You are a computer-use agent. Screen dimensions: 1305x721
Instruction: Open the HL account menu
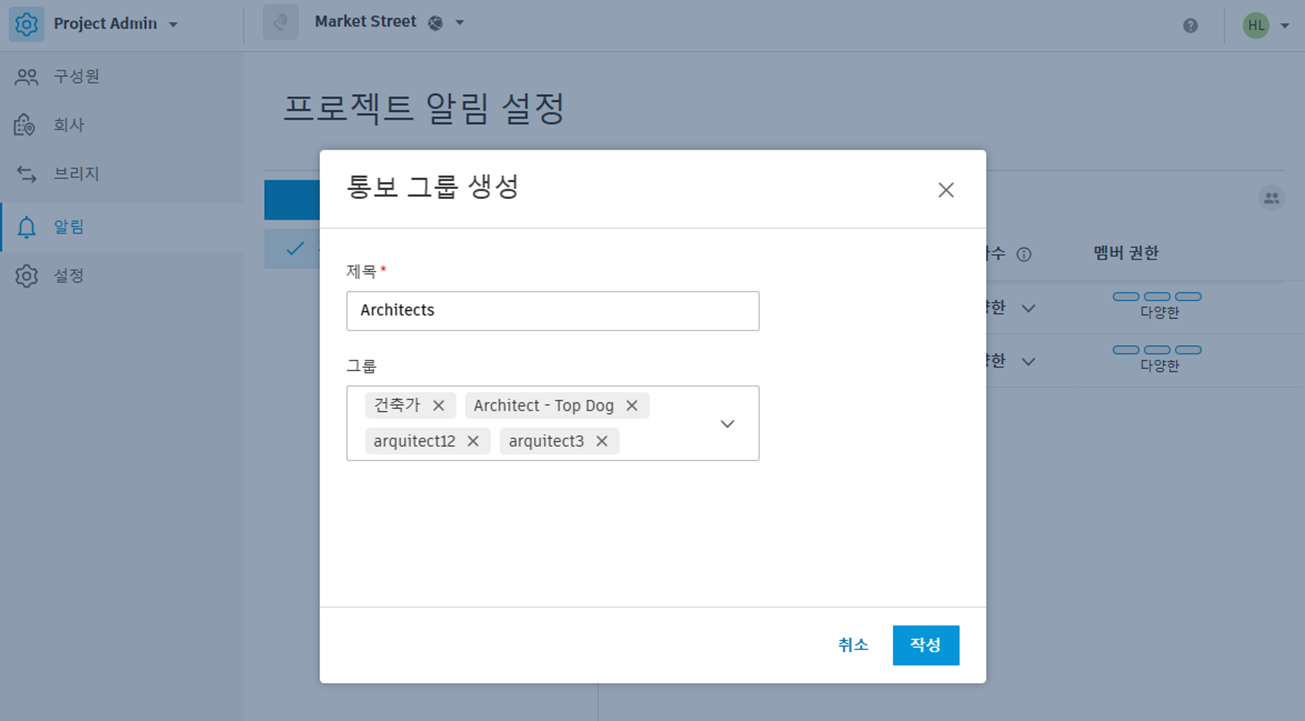(x=1262, y=25)
